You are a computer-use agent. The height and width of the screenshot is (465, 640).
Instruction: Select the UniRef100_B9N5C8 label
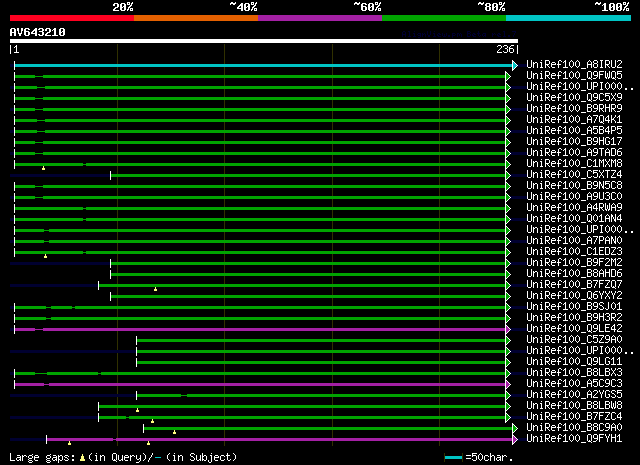[x=574, y=185]
